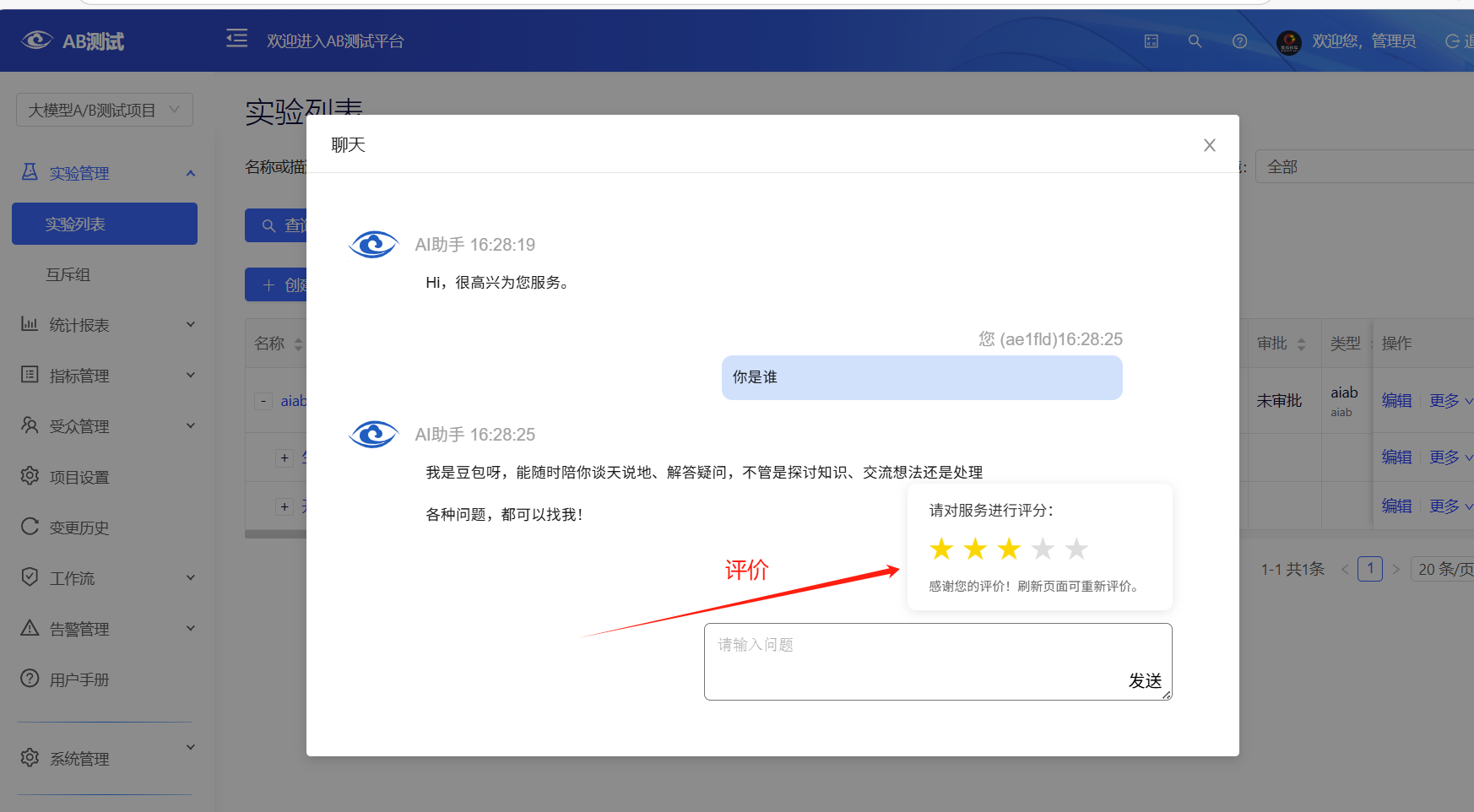Close the 聊天 dialog
Image resolution: width=1474 pixels, height=812 pixels.
click(x=1209, y=145)
